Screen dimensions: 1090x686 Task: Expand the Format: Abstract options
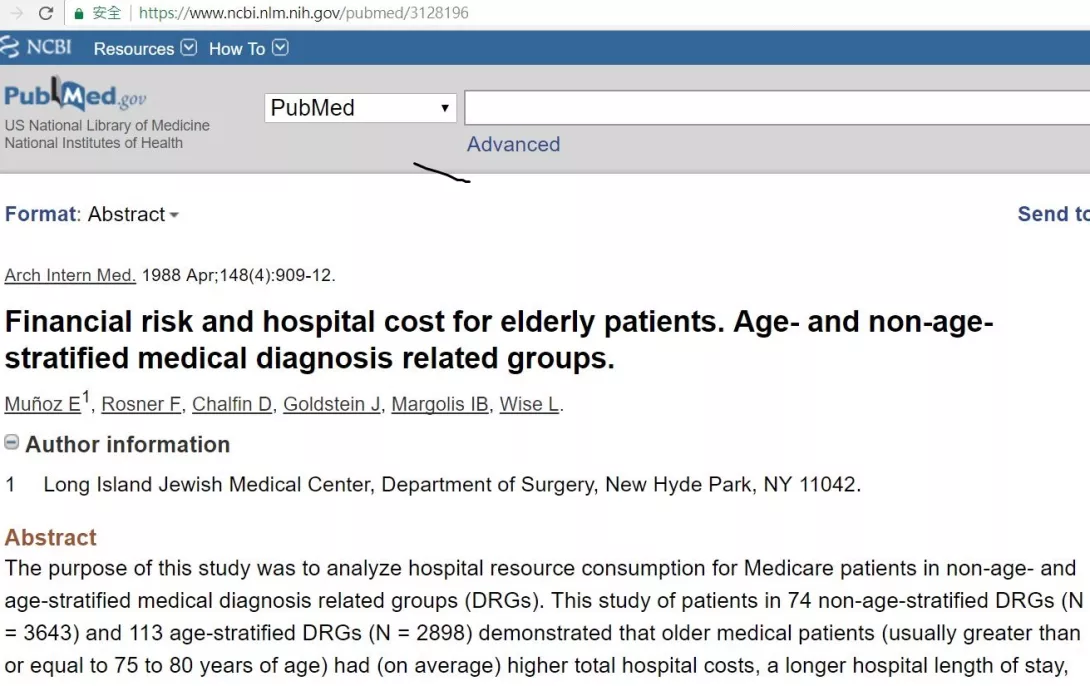92,214
